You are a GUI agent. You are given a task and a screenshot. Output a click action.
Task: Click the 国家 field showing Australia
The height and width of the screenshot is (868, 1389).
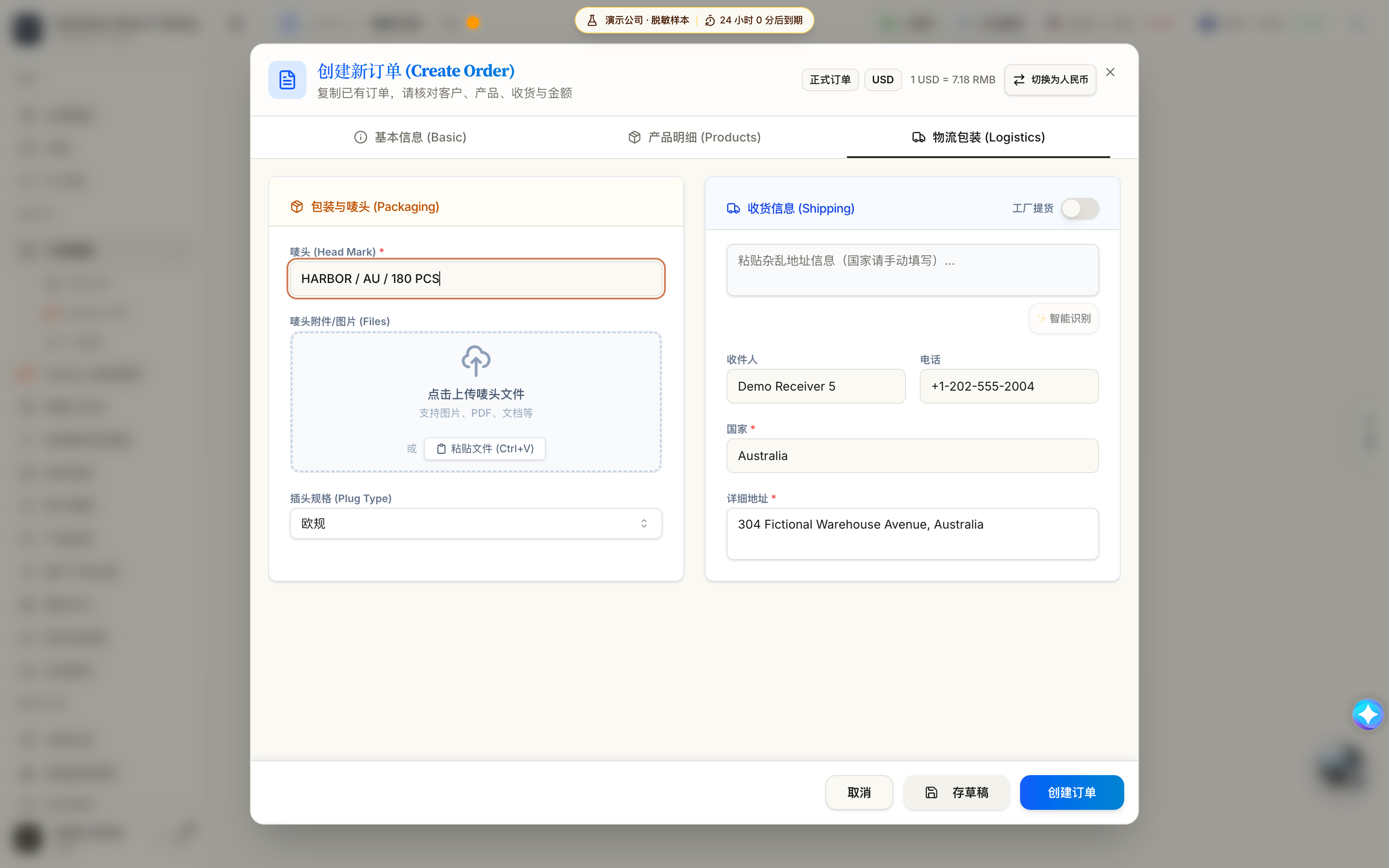click(x=912, y=456)
